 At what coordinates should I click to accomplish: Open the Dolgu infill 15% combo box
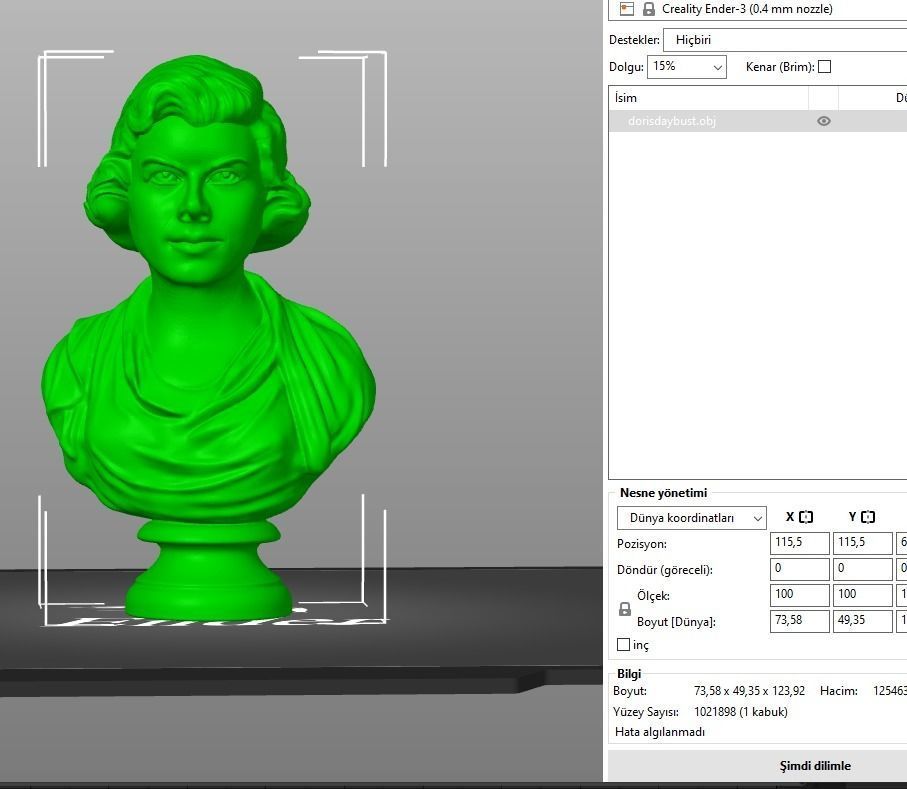pyautogui.click(x=687, y=67)
